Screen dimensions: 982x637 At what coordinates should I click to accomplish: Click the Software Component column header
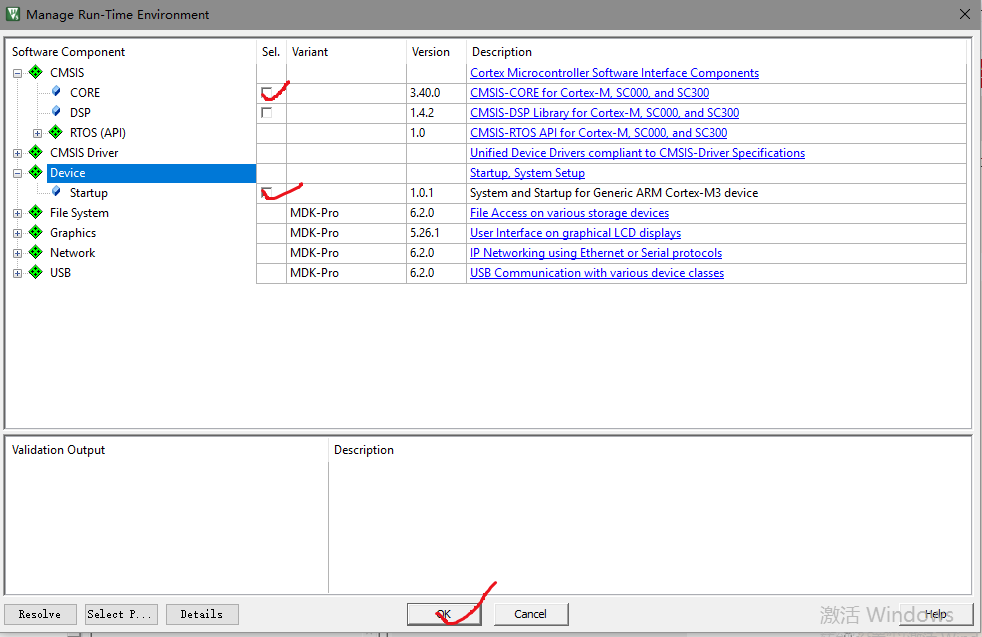(68, 52)
